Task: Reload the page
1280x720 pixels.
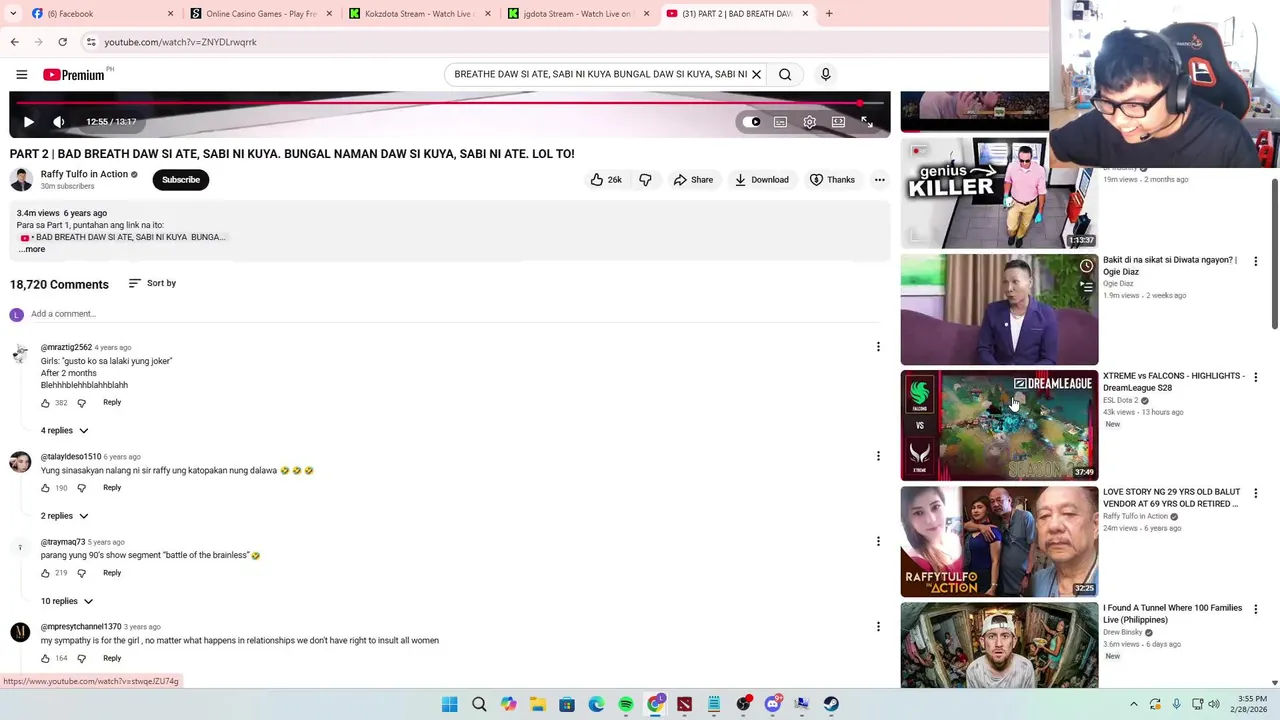Action: click(62, 42)
